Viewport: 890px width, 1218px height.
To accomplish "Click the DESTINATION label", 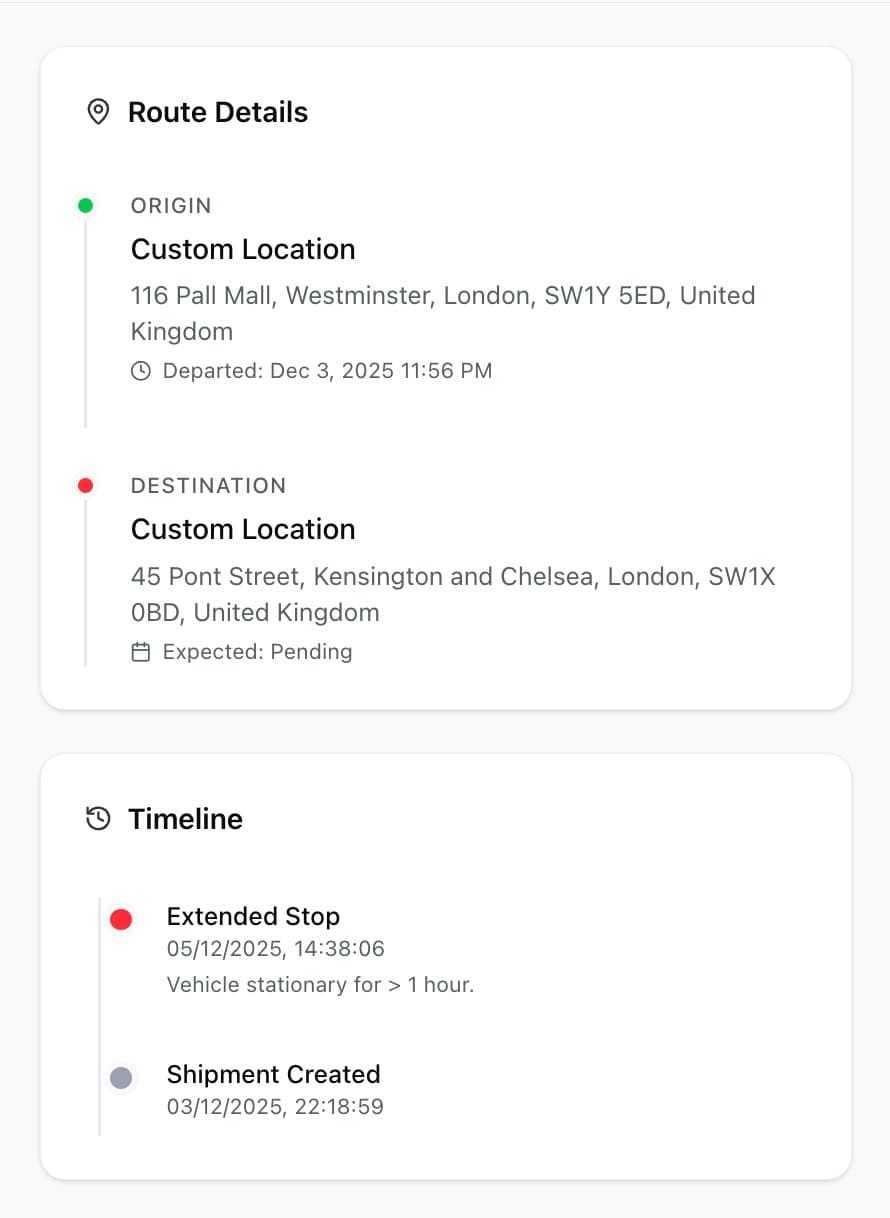I will click(x=208, y=486).
